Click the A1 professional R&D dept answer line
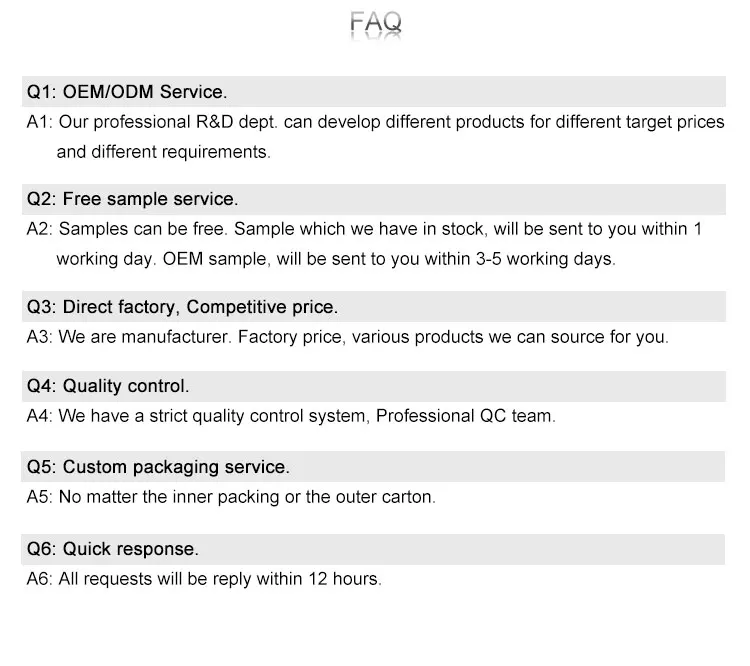Viewport: 750px width, 666px height. [x=375, y=122]
